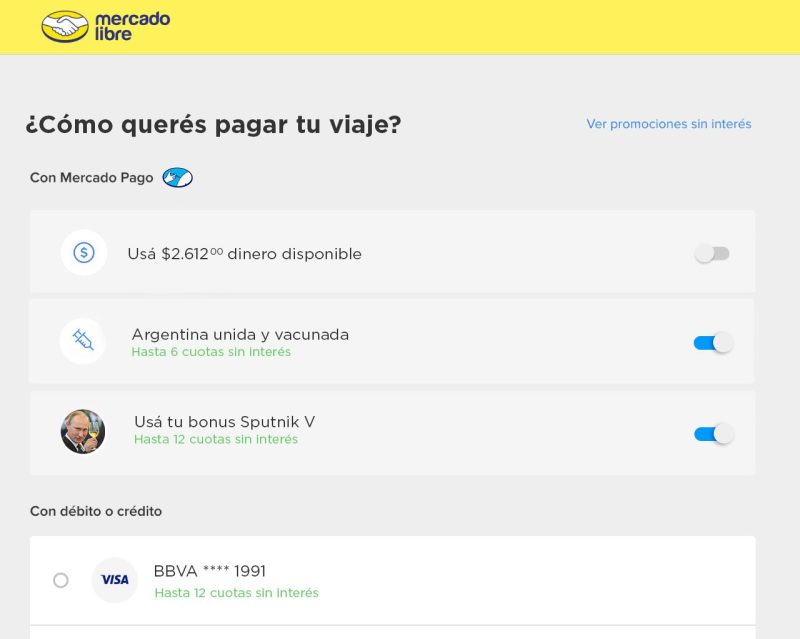This screenshot has width=800, height=639.
Task: Click the Sputnik V bonus avatar photo
Action: coord(83,431)
